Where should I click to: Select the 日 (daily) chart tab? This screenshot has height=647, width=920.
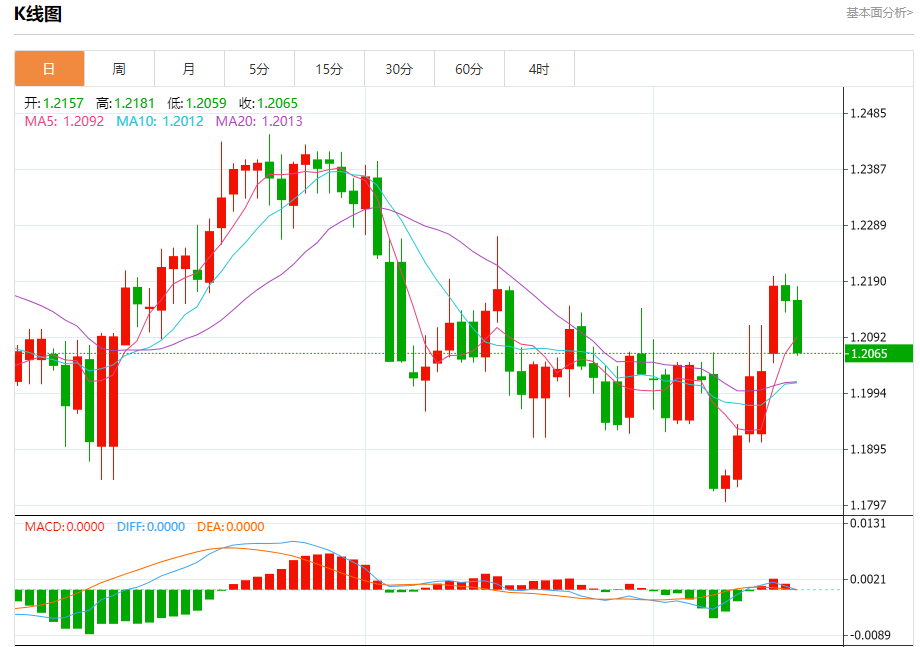pos(49,69)
